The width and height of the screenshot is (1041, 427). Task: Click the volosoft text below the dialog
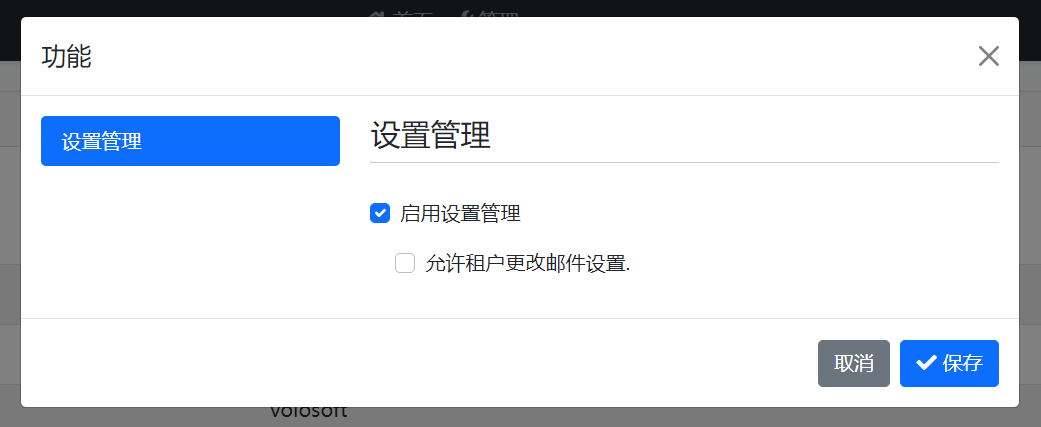309,412
